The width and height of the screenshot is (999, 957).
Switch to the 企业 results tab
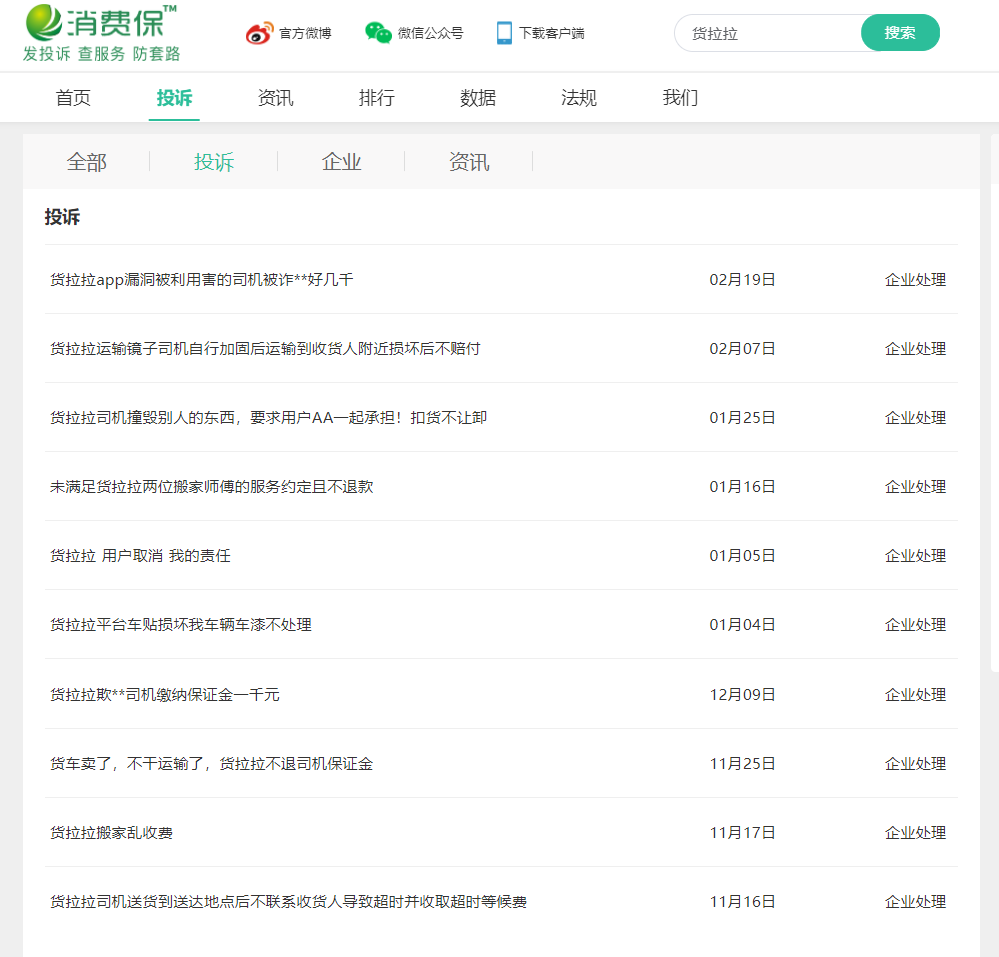(x=341, y=162)
